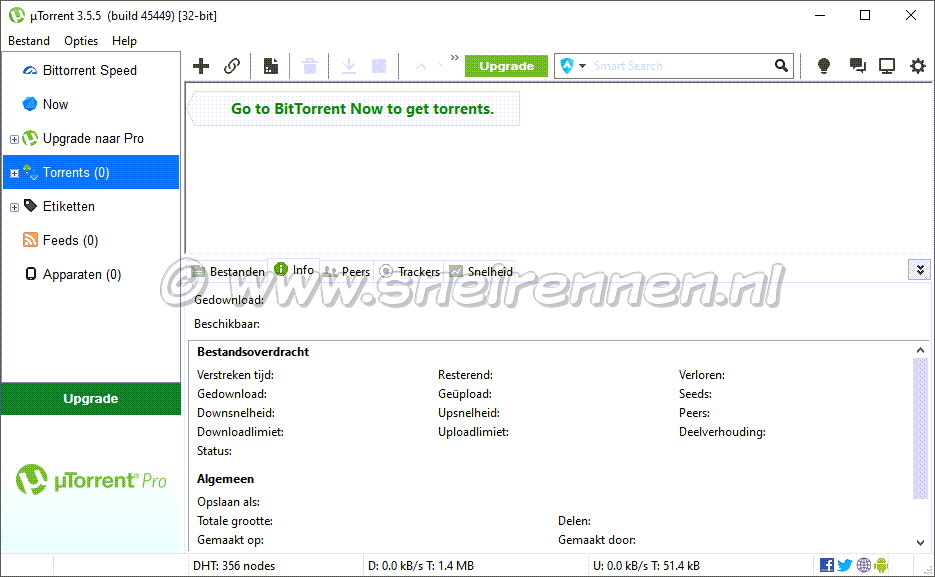Image resolution: width=935 pixels, height=577 pixels.
Task: Click the download speed status D: 0.0 kB/s
Action: click(x=421, y=566)
